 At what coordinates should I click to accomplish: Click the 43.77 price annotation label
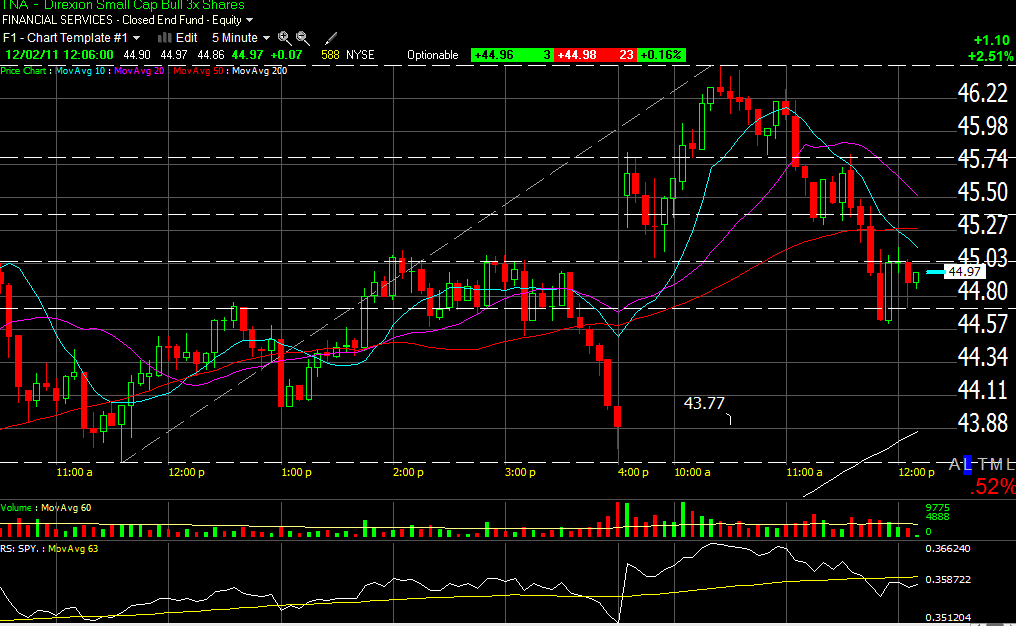click(x=703, y=403)
